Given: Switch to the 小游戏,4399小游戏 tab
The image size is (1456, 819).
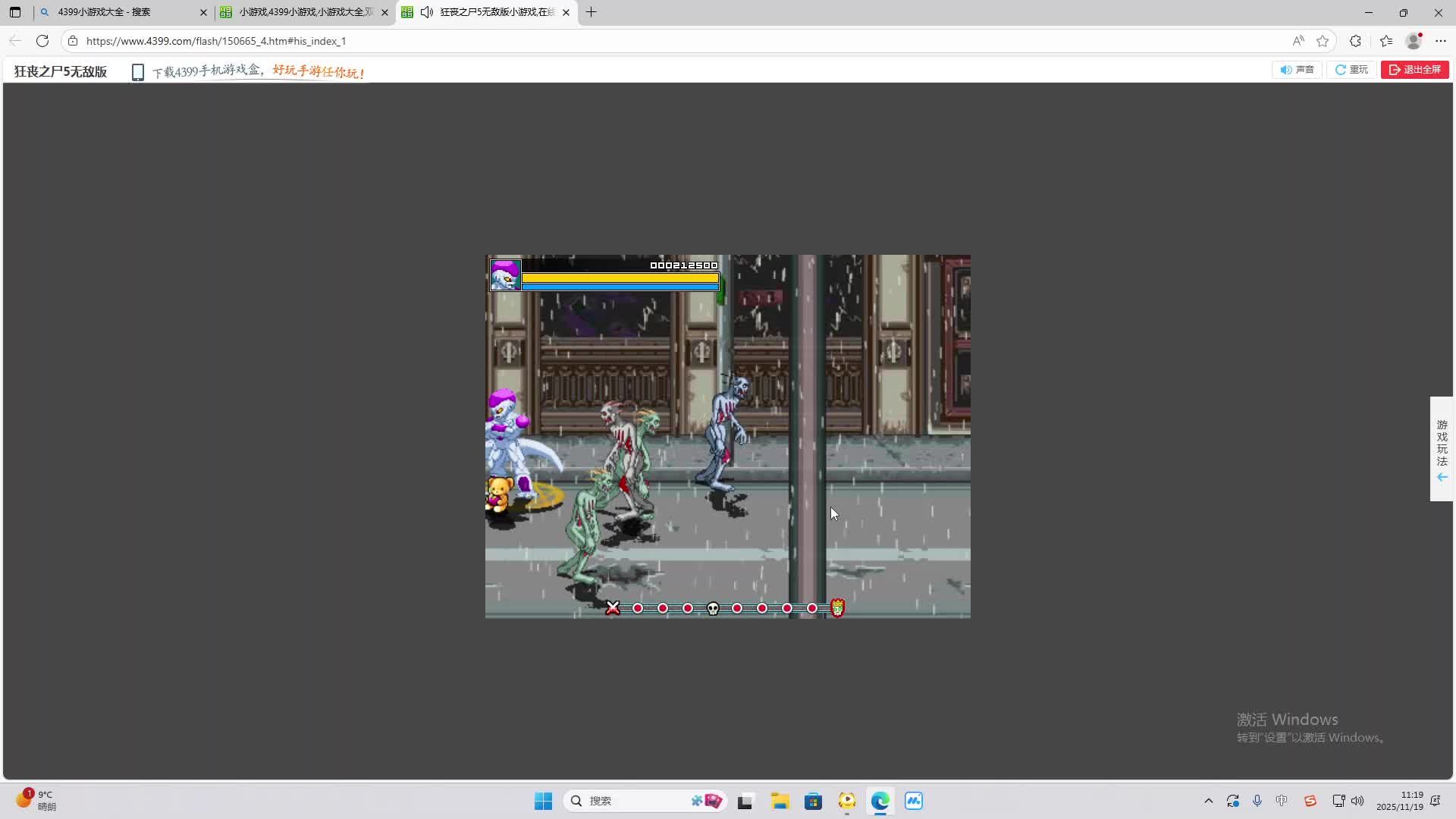Looking at the screenshot, I should pos(303,12).
